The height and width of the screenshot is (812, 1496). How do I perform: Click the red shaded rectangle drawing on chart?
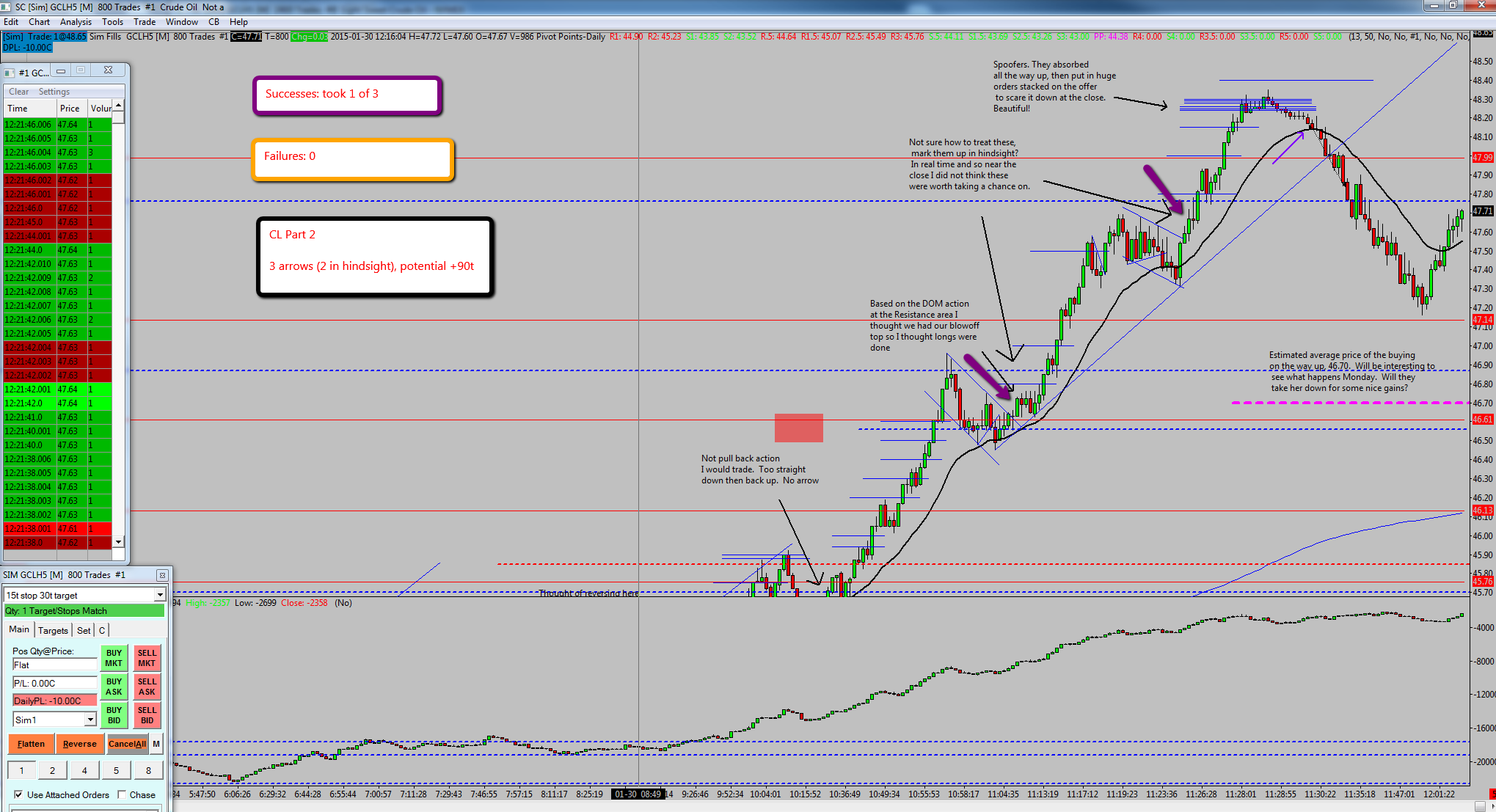(799, 428)
